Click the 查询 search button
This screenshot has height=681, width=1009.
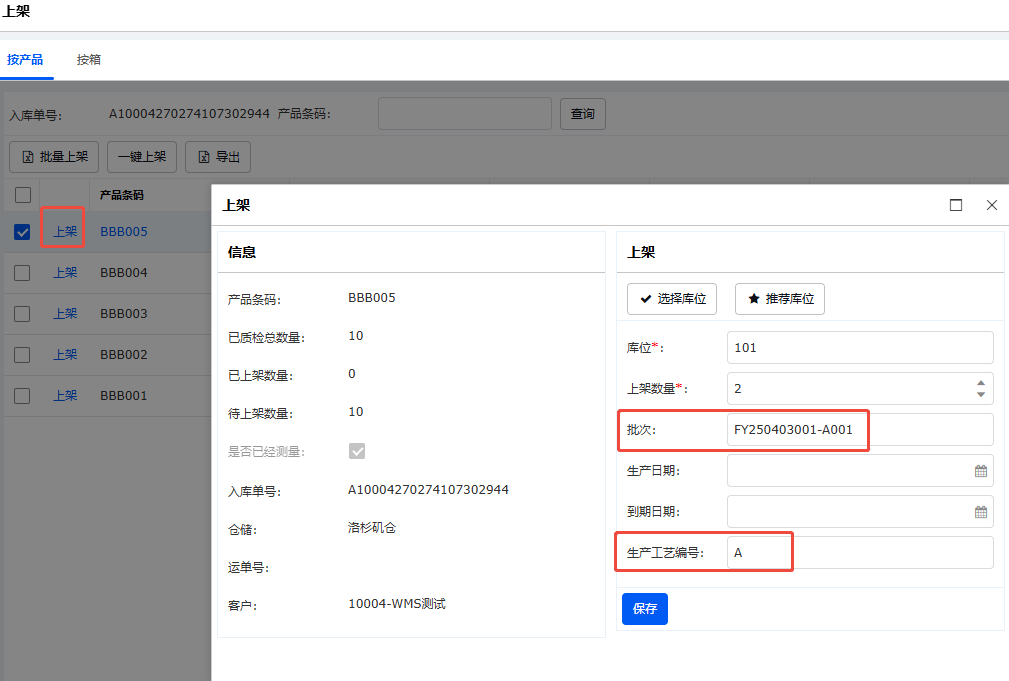583,114
